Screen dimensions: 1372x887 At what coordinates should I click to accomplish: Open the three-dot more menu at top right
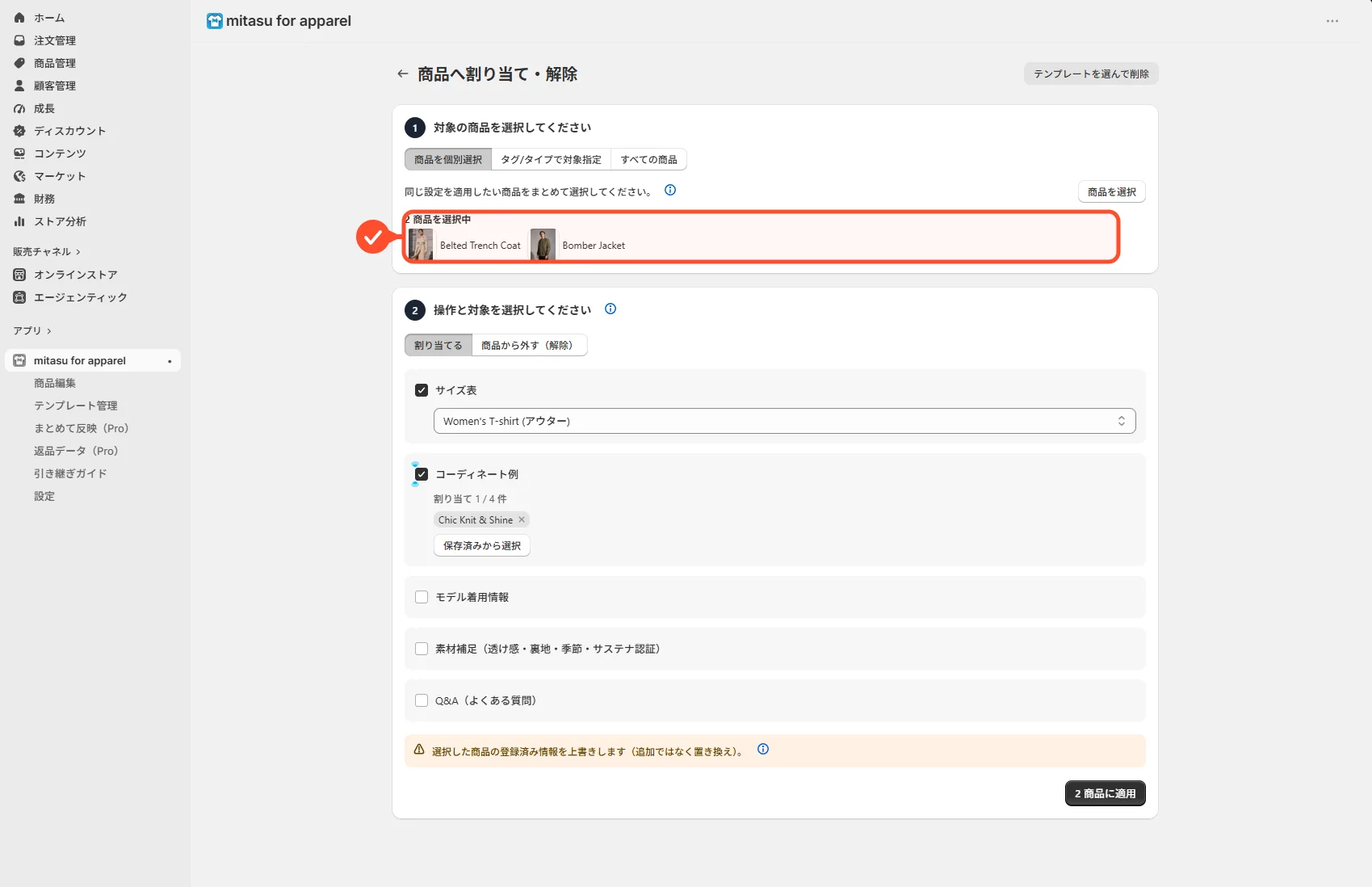[x=1332, y=21]
